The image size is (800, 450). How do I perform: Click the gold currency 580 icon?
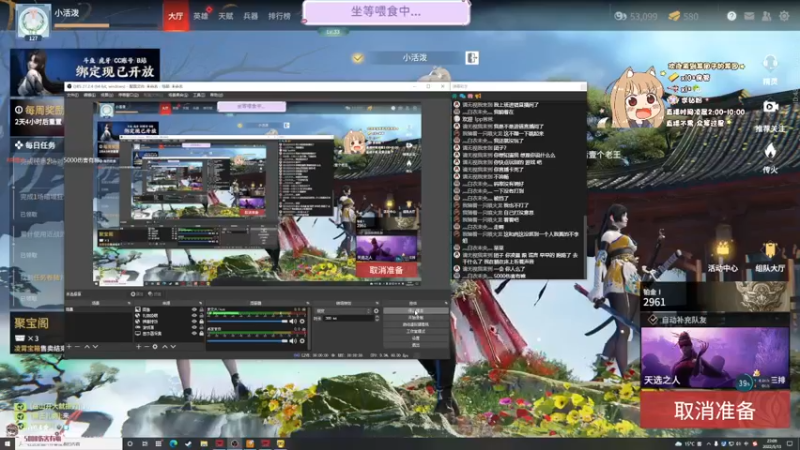[x=674, y=16]
